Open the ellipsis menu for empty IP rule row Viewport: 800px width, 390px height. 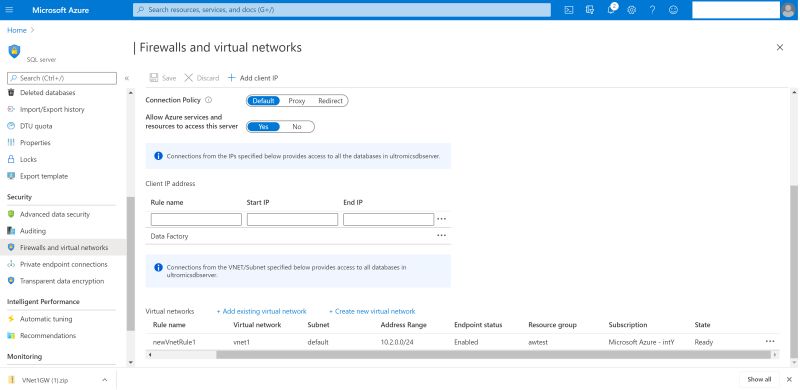click(442, 219)
